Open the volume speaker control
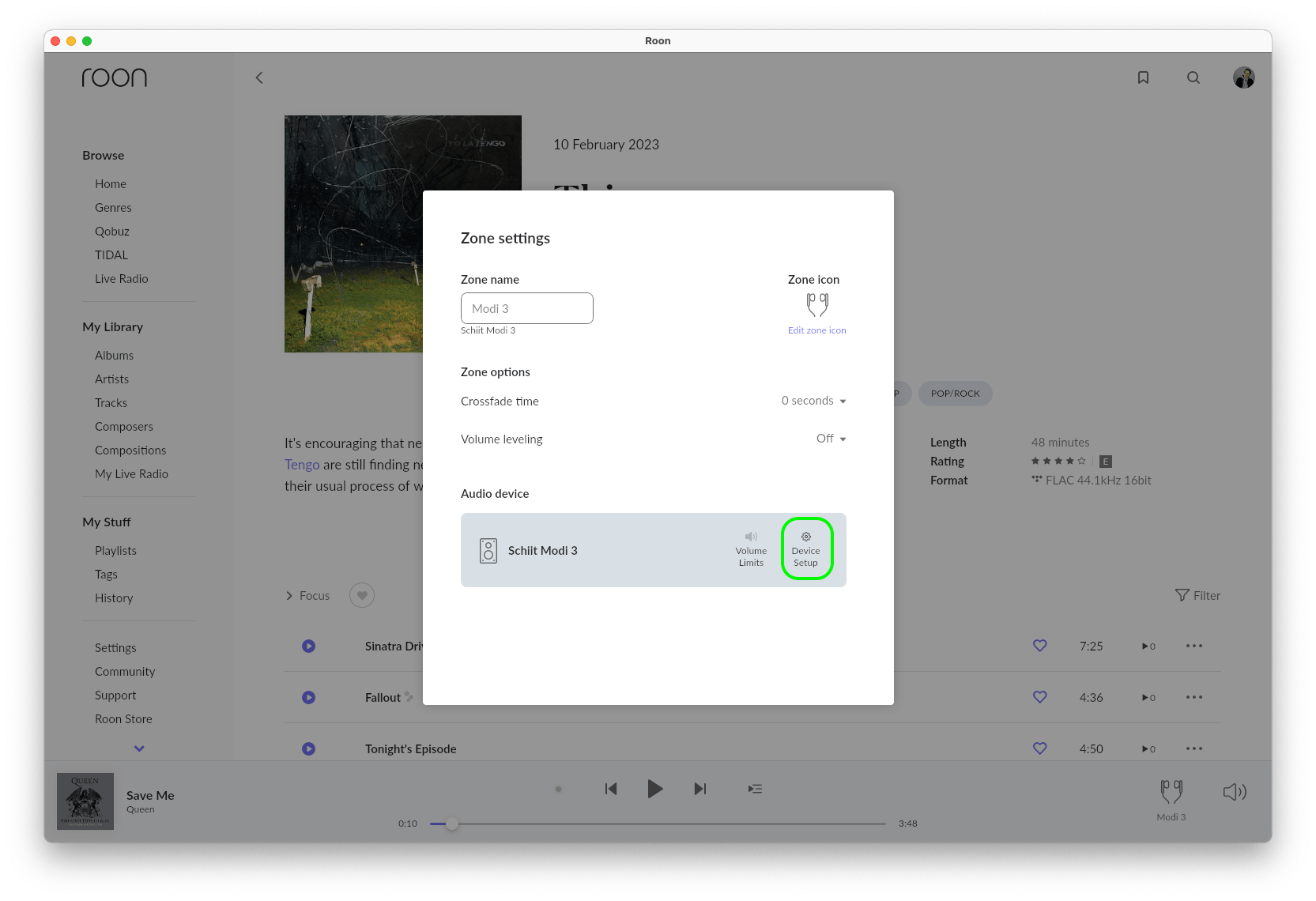1316x901 pixels. 1235,792
